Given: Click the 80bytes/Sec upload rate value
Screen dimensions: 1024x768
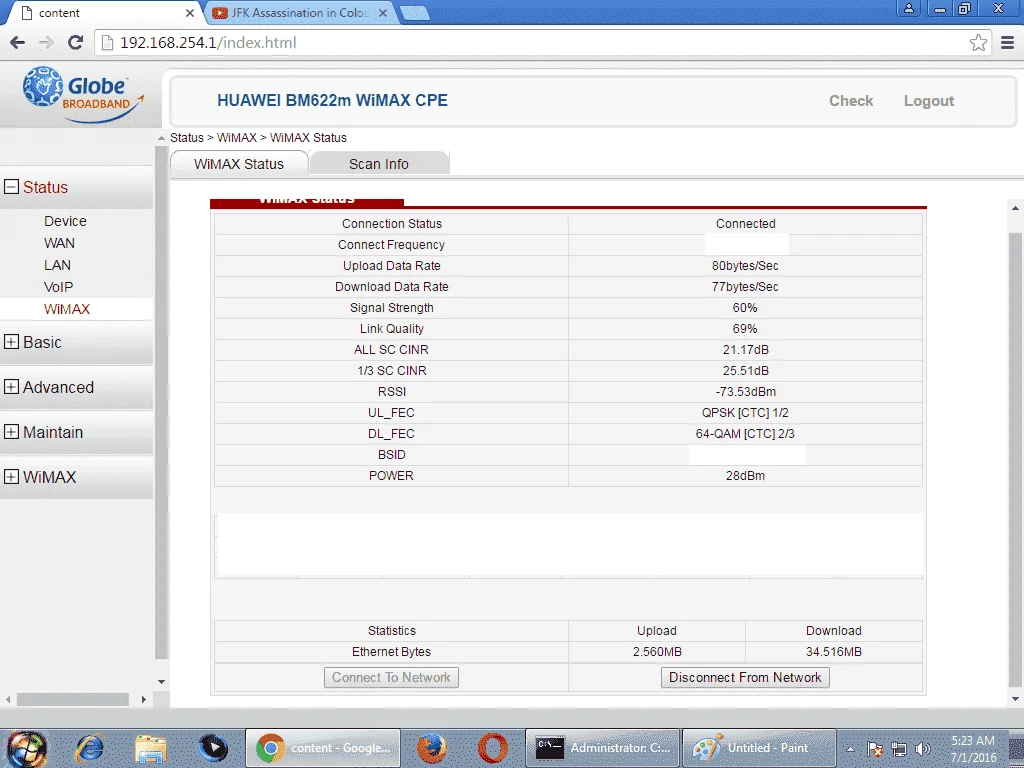Looking at the screenshot, I should click(745, 266).
